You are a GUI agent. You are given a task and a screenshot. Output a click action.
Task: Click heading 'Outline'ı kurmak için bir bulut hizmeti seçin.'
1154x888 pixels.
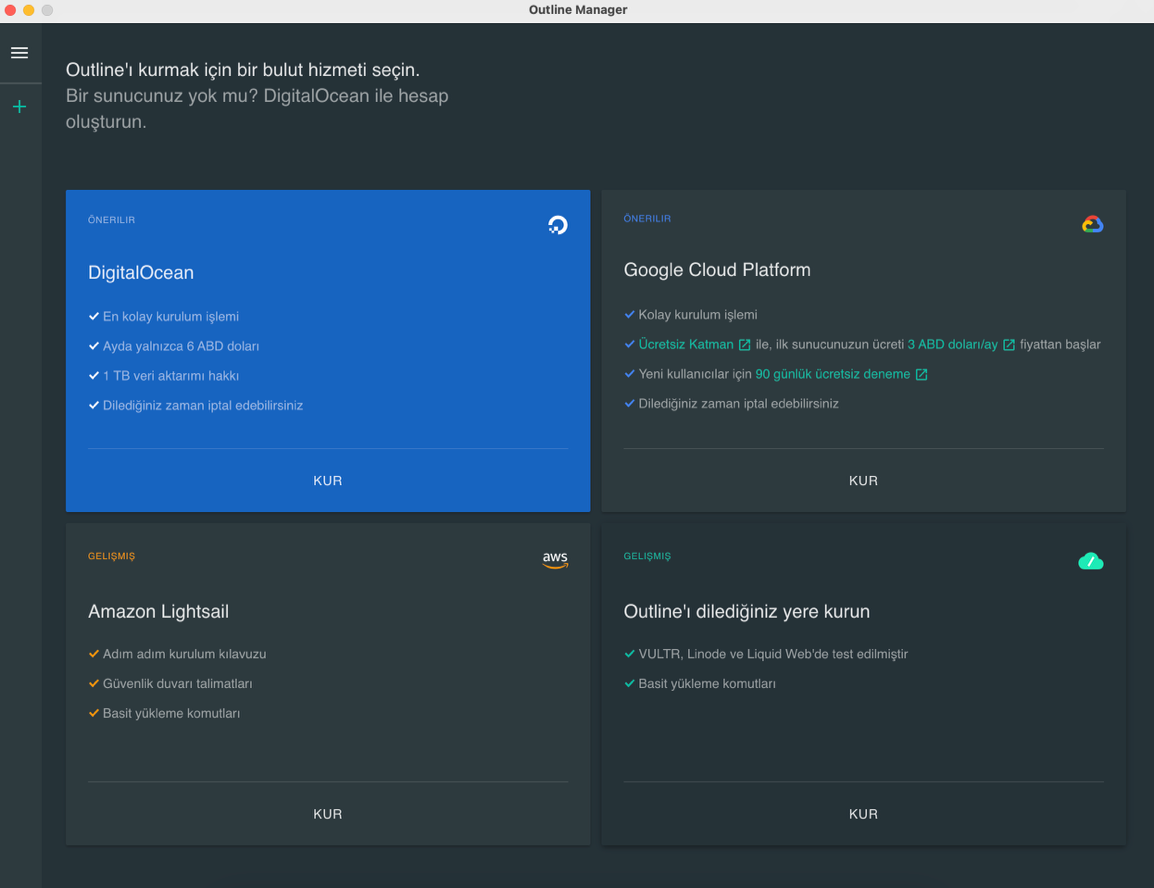coord(243,70)
